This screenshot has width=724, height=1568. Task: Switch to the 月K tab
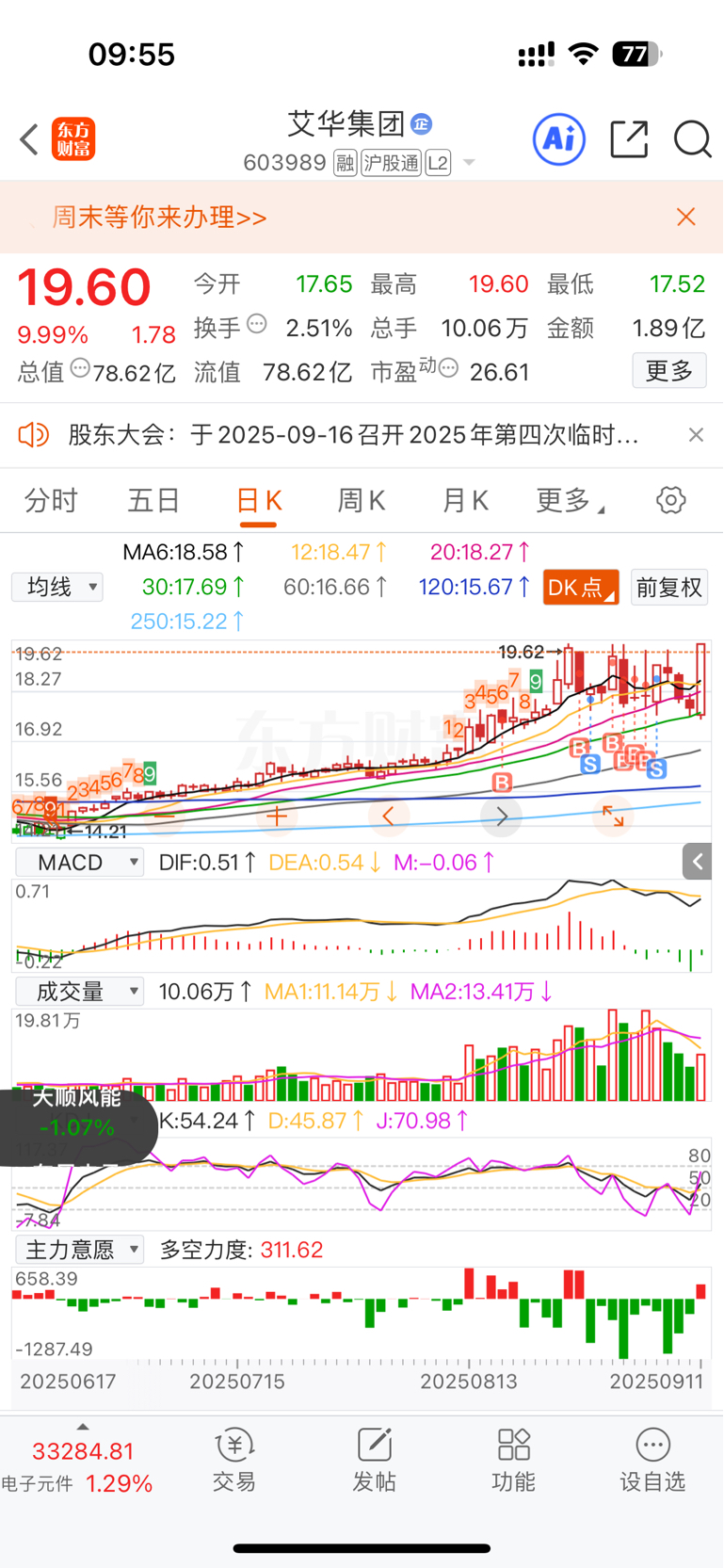click(x=465, y=500)
